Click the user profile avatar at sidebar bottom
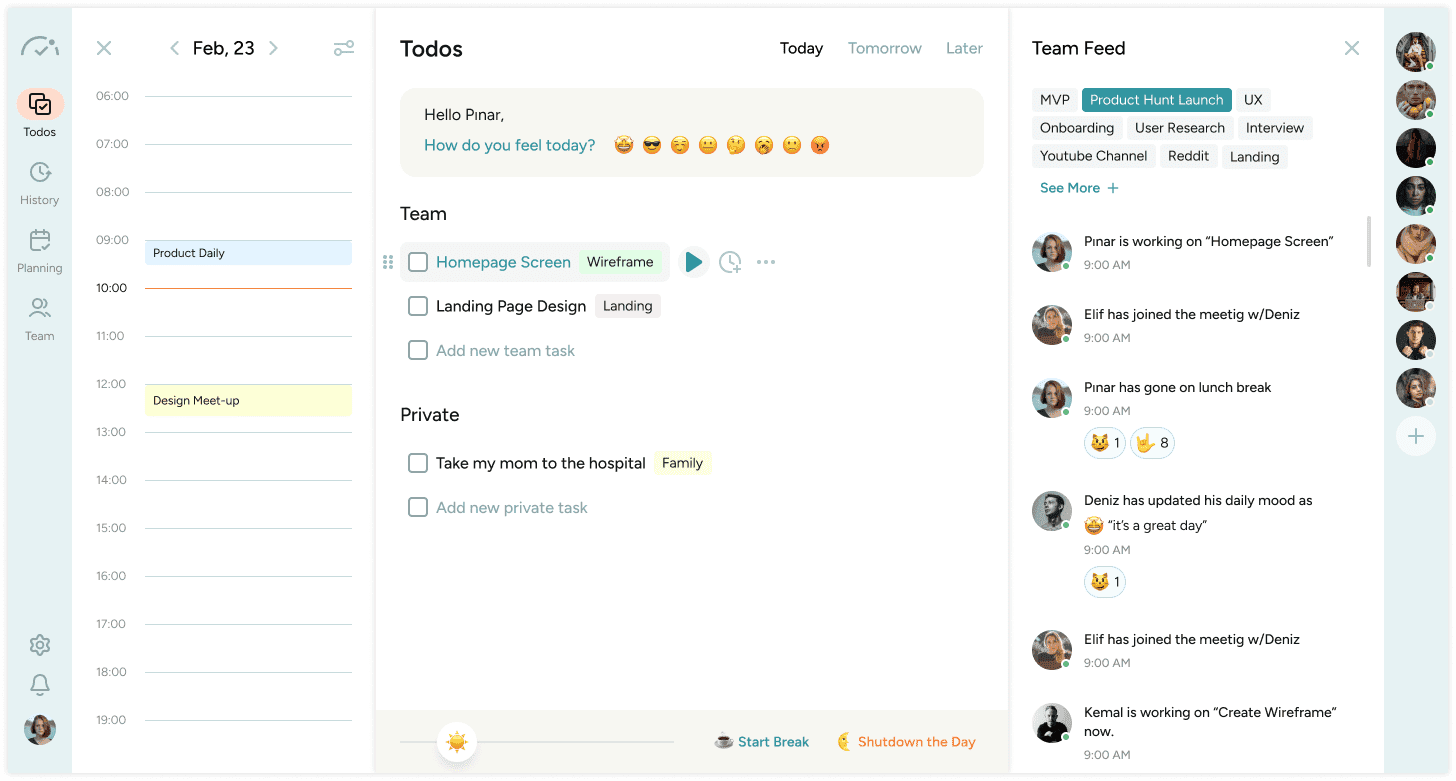The image size is (1456, 781). [40, 729]
